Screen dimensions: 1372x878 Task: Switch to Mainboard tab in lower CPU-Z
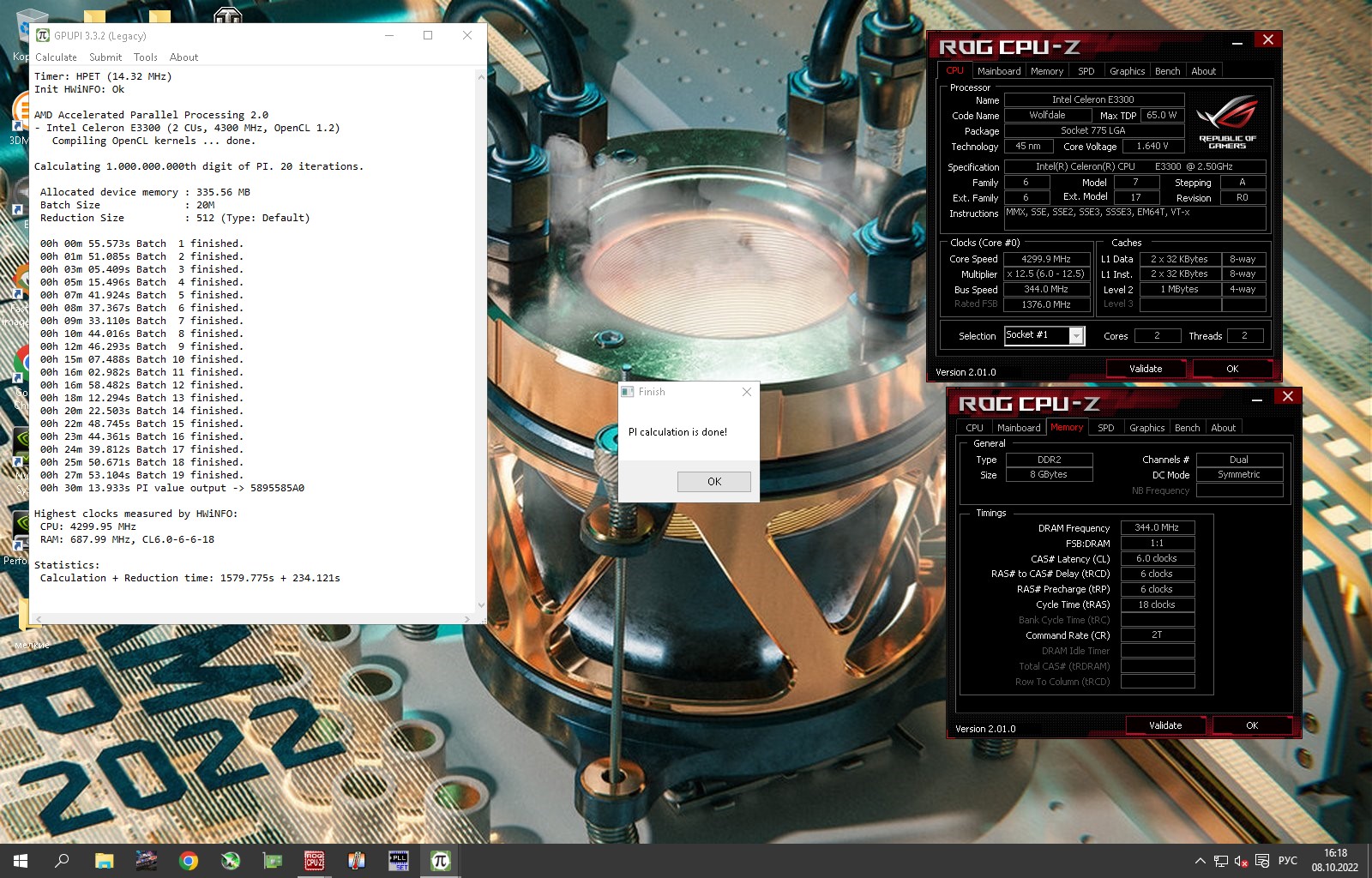tap(1019, 428)
